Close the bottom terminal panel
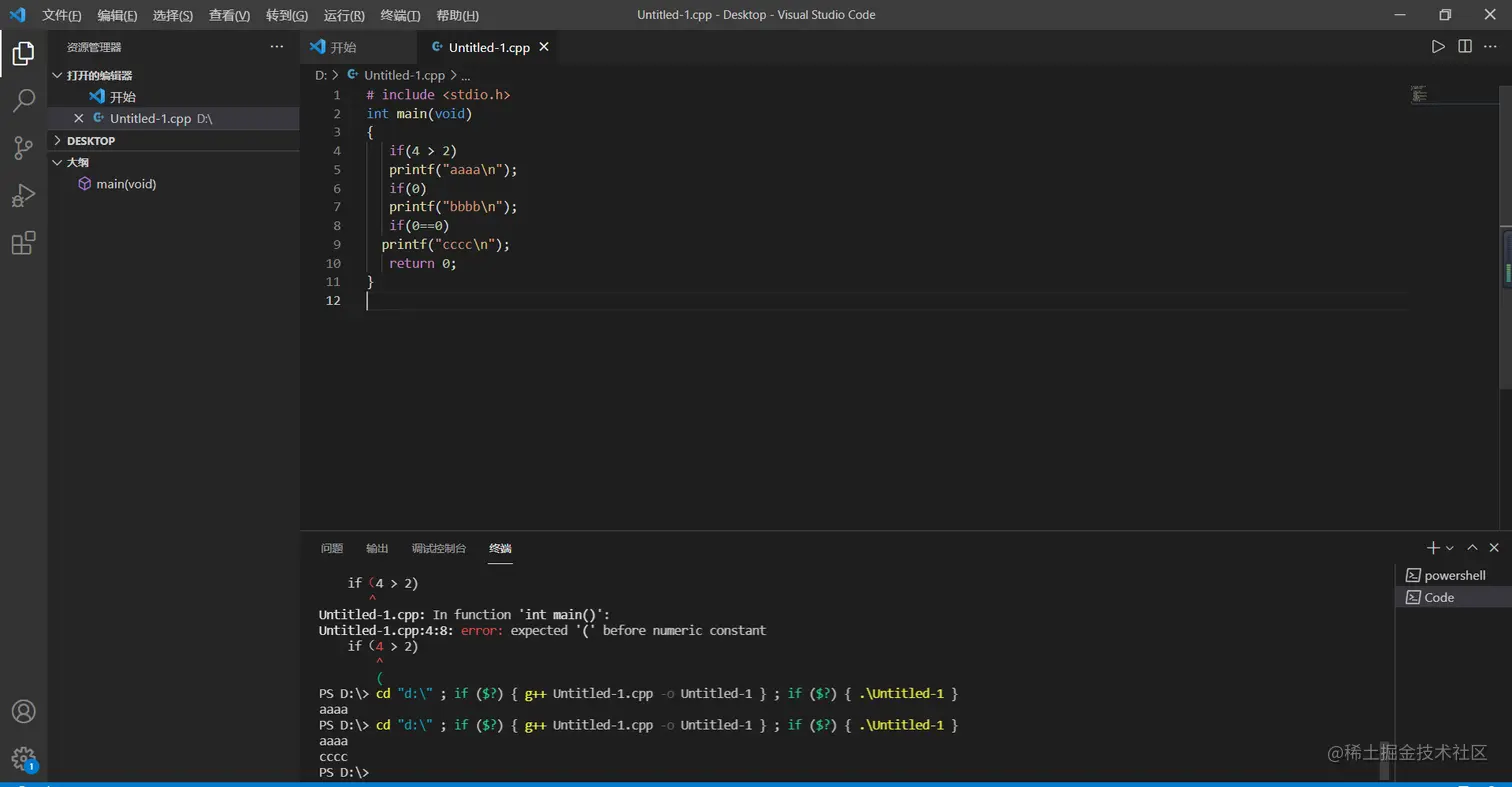This screenshot has height=787, width=1512. point(1494,548)
